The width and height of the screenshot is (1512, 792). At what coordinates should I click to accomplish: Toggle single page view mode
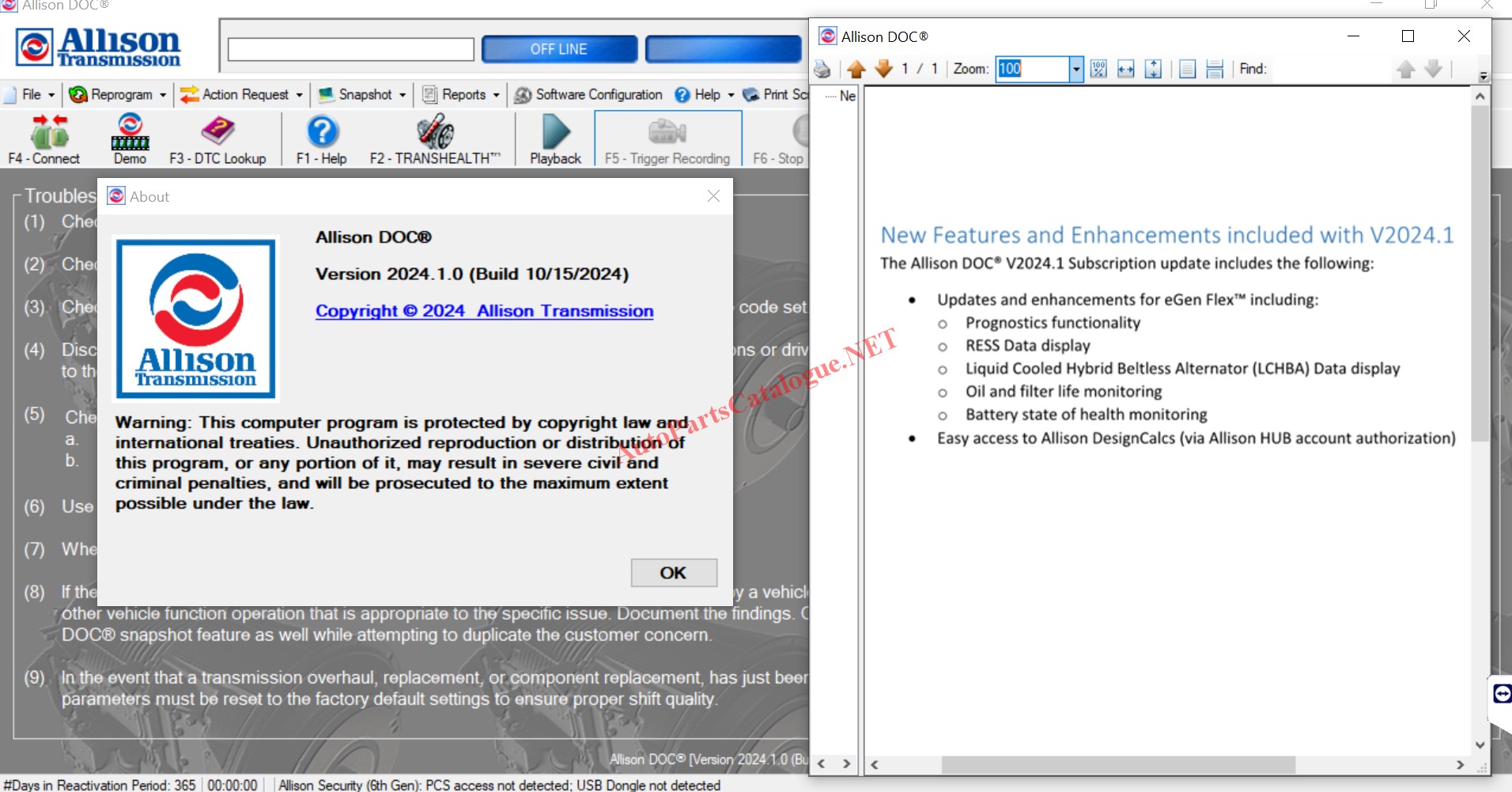point(1187,70)
